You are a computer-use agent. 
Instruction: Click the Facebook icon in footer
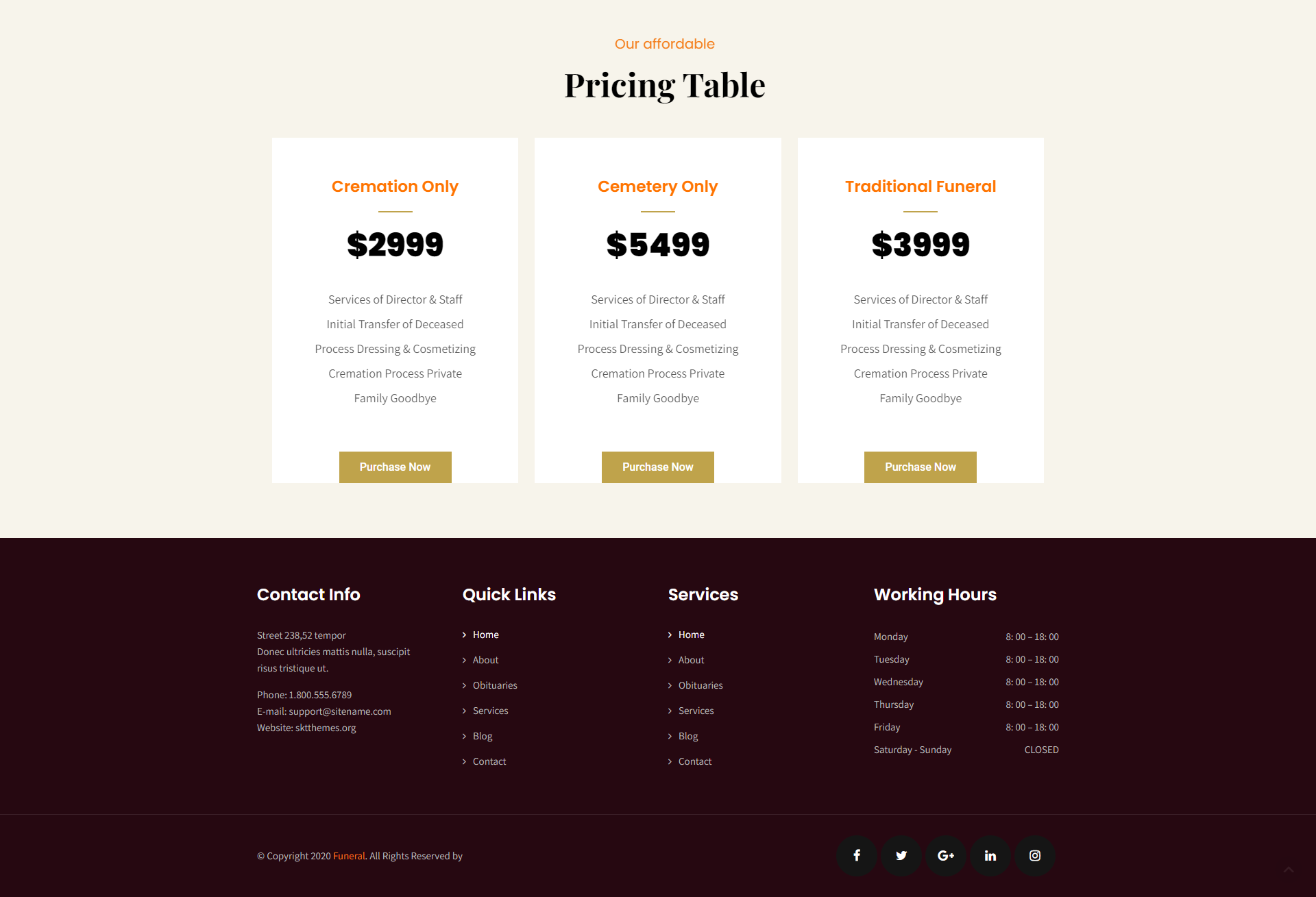pos(856,855)
